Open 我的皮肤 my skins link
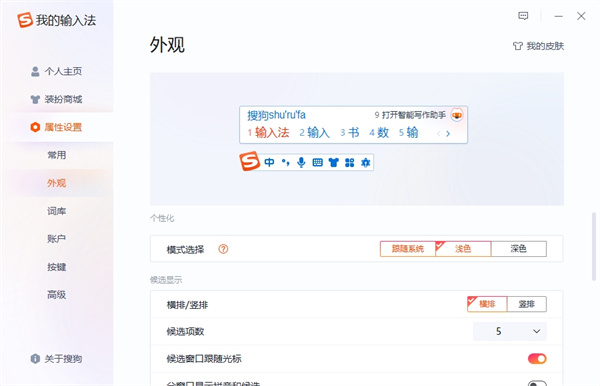This screenshot has width=600, height=386. tap(545, 46)
